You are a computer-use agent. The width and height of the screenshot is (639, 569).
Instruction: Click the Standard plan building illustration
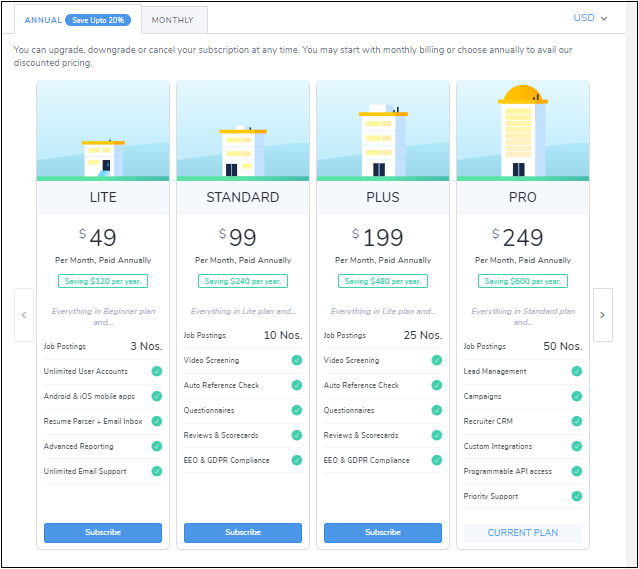pos(242,151)
